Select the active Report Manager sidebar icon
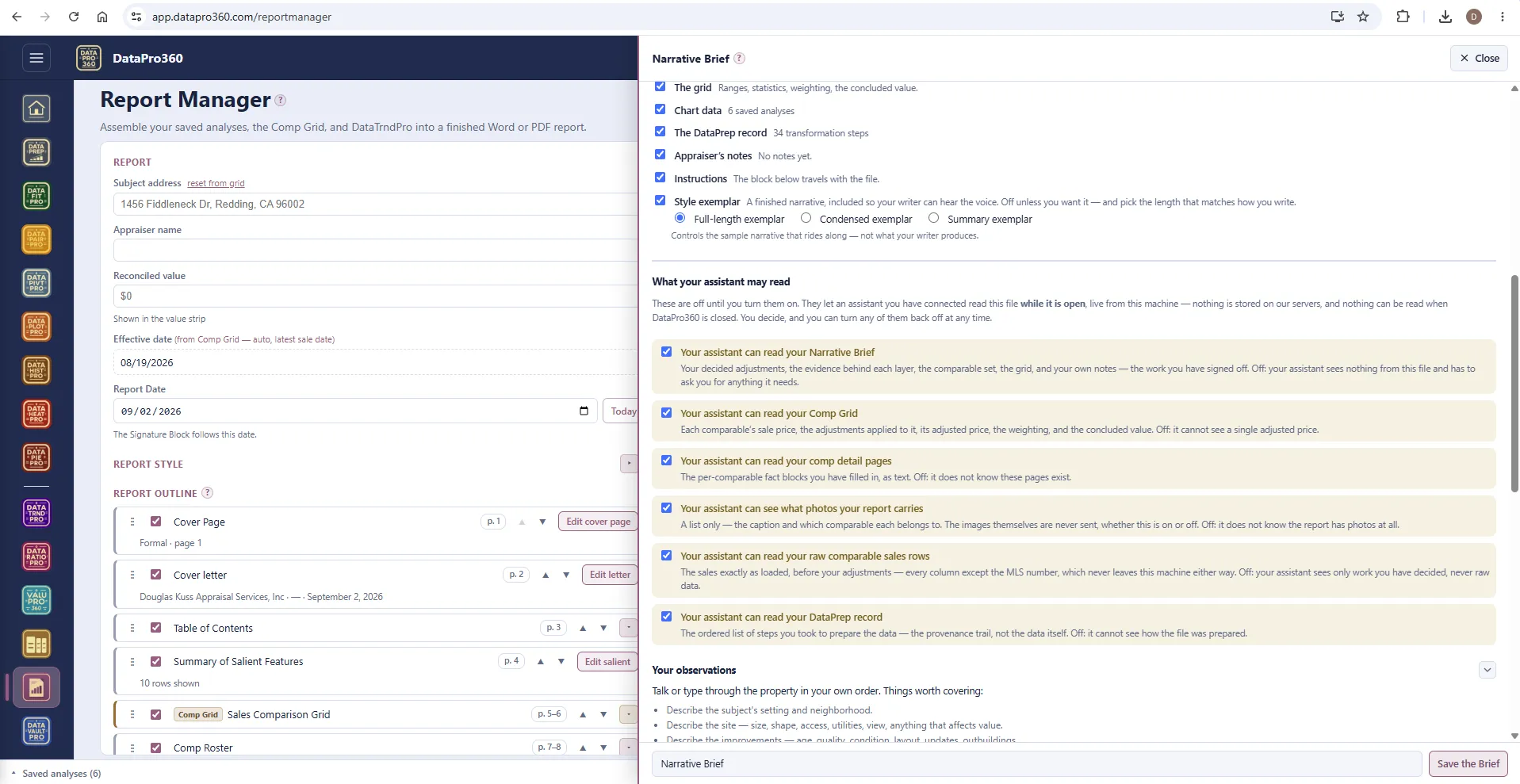This screenshot has height=784, width=1520. 36,688
